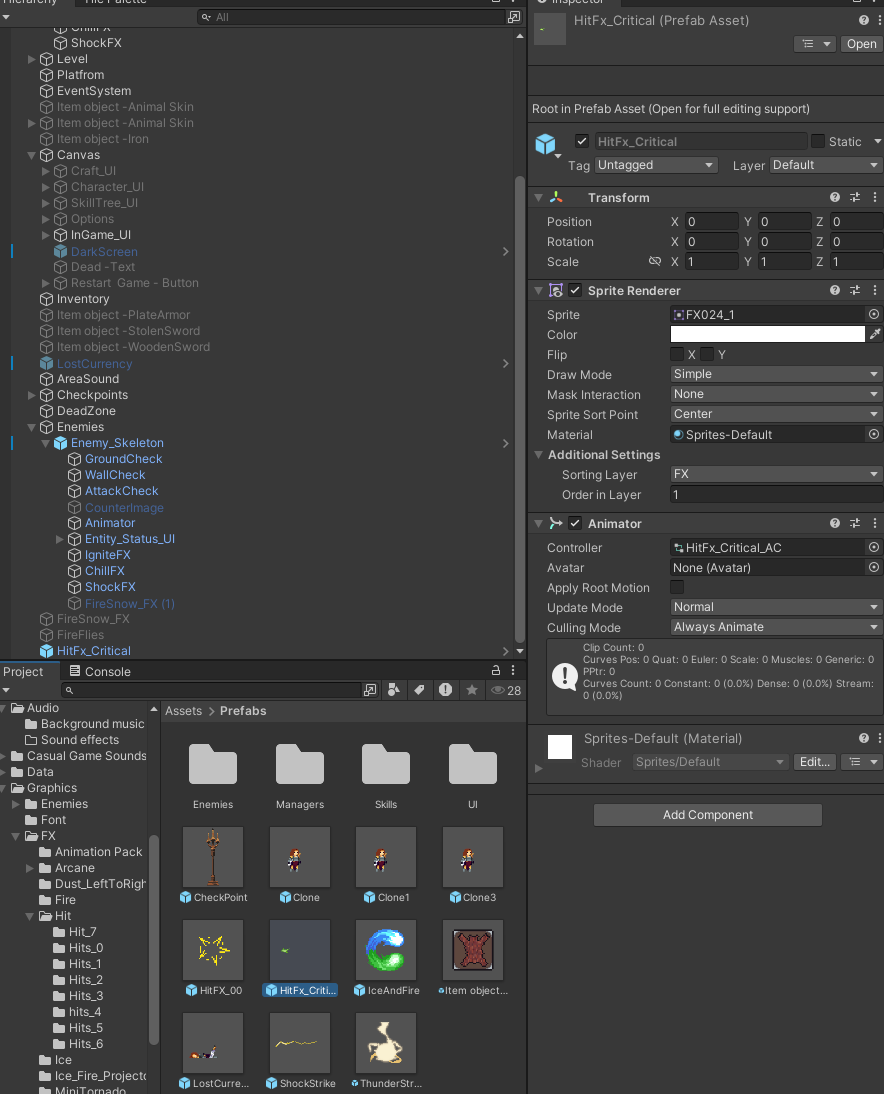Viewport: 884px width, 1094px height.
Task: Click Hierarchy vertical scrollbar
Action: (519, 408)
